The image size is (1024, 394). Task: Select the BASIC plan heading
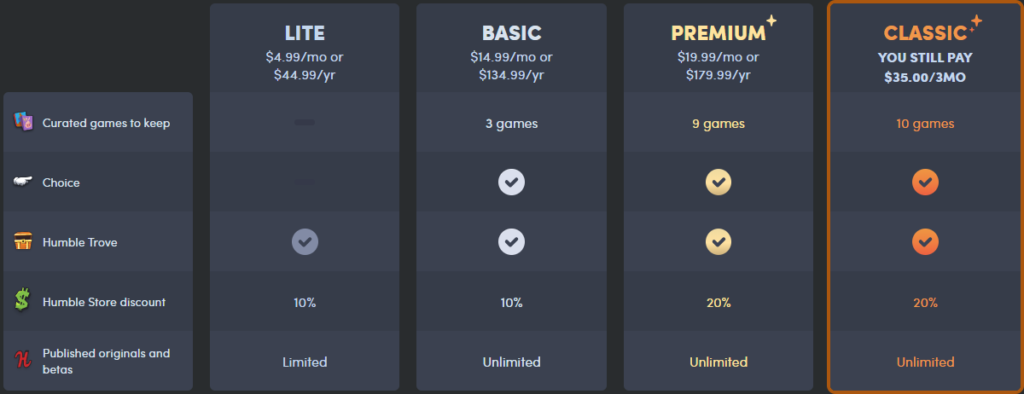coord(511,33)
